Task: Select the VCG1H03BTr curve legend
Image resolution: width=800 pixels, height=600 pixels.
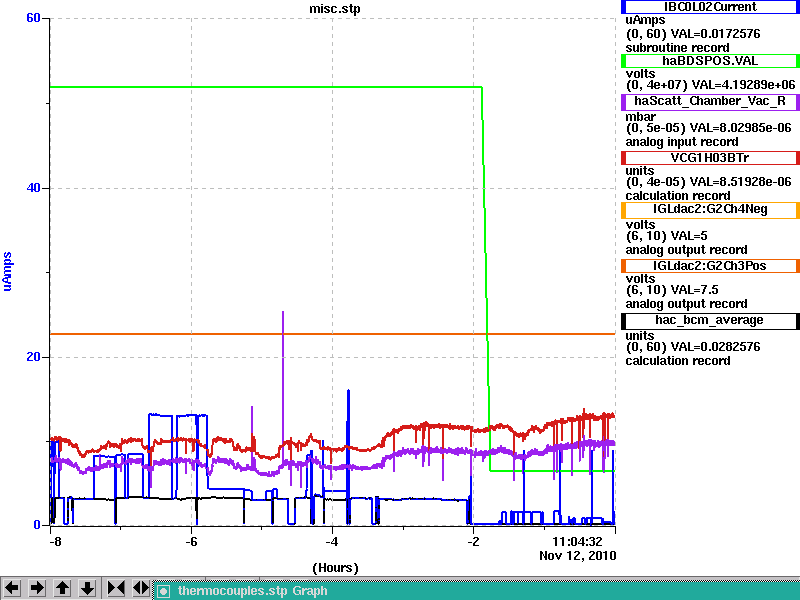Action: coord(710,158)
